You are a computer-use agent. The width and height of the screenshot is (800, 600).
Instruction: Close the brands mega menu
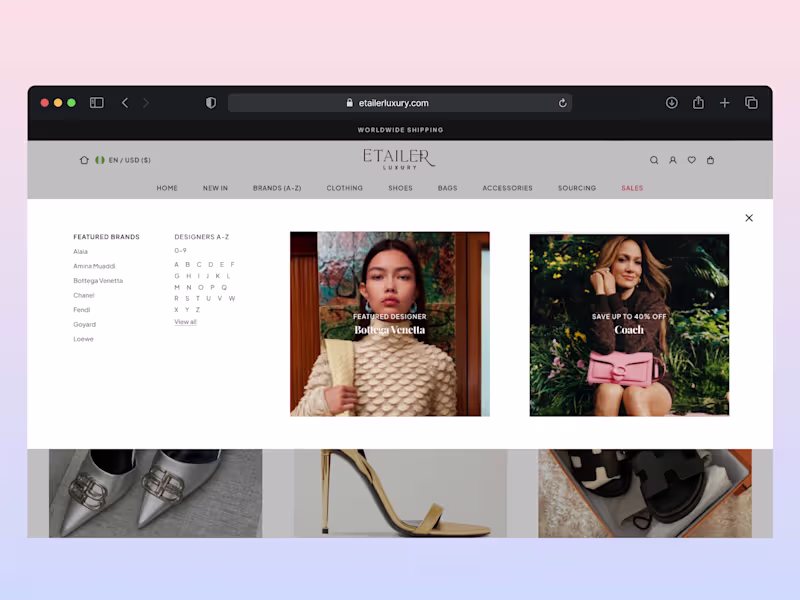point(749,218)
